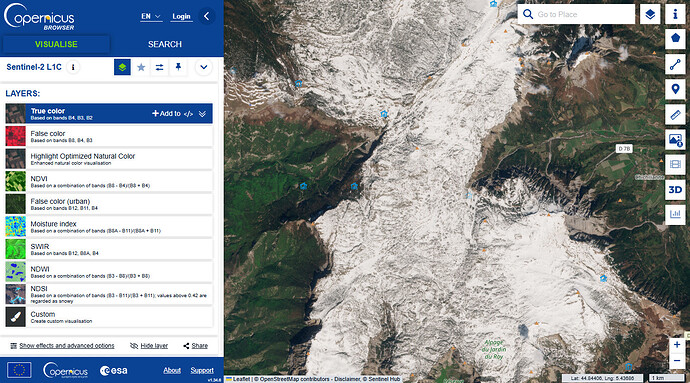690x383 pixels.
Task: Open the ESA logo link
Action: (114, 371)
